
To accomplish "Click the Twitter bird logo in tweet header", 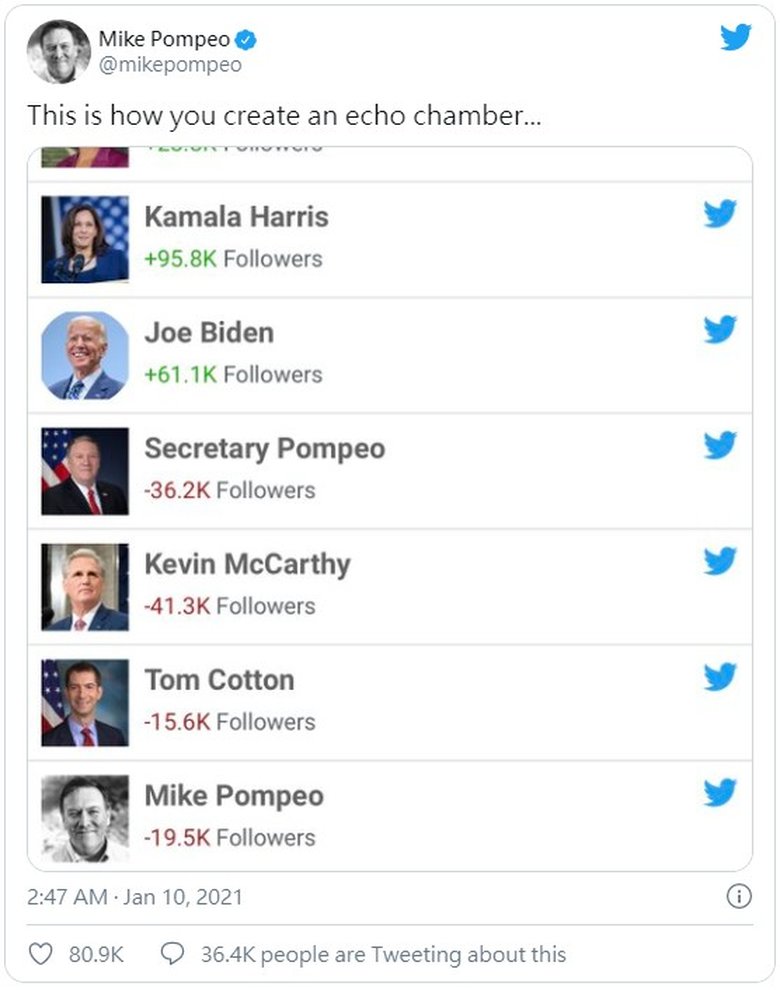I will pyautogui.click(x=736, y=38).
